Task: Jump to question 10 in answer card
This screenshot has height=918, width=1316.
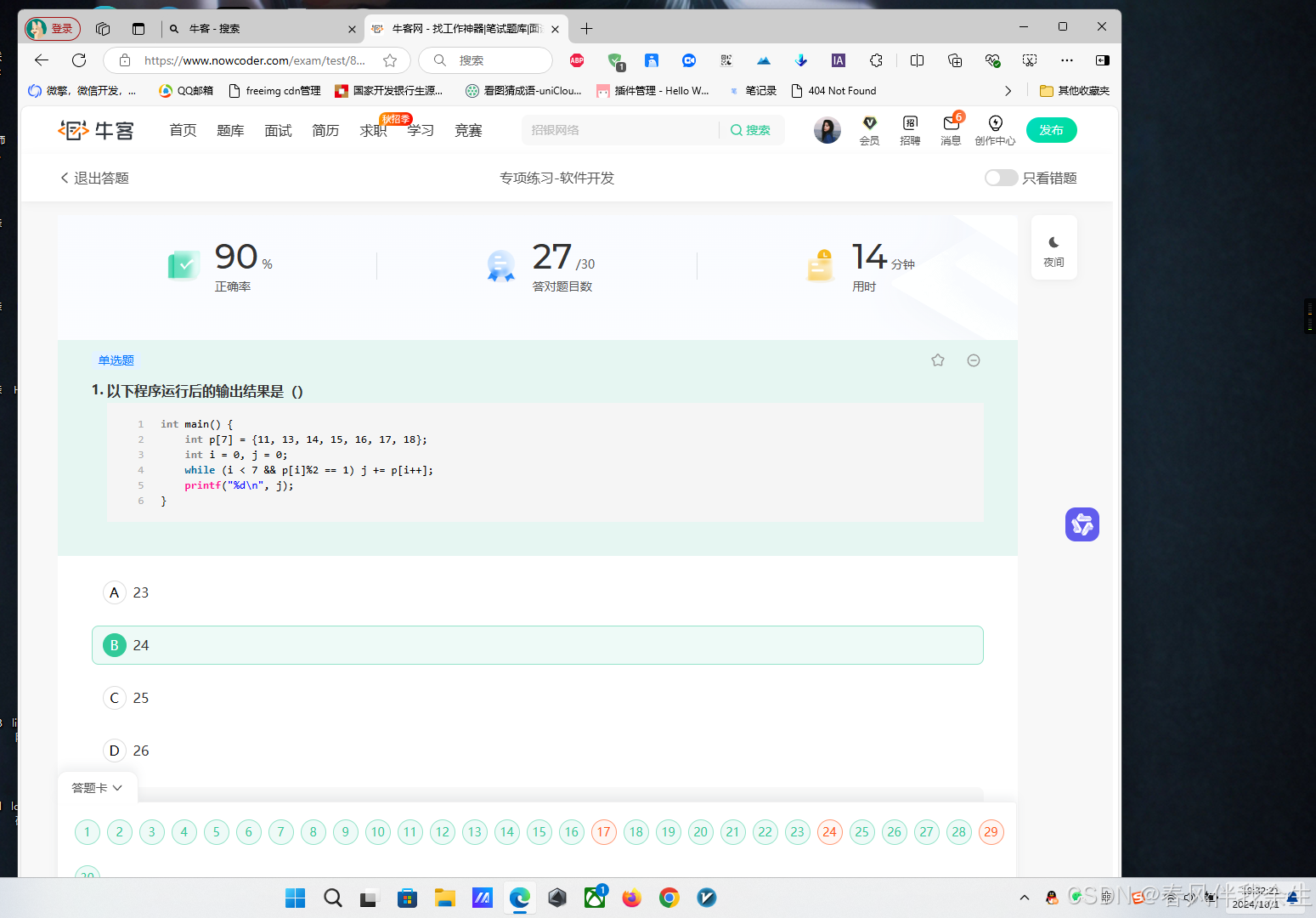Action: (378, 832)
